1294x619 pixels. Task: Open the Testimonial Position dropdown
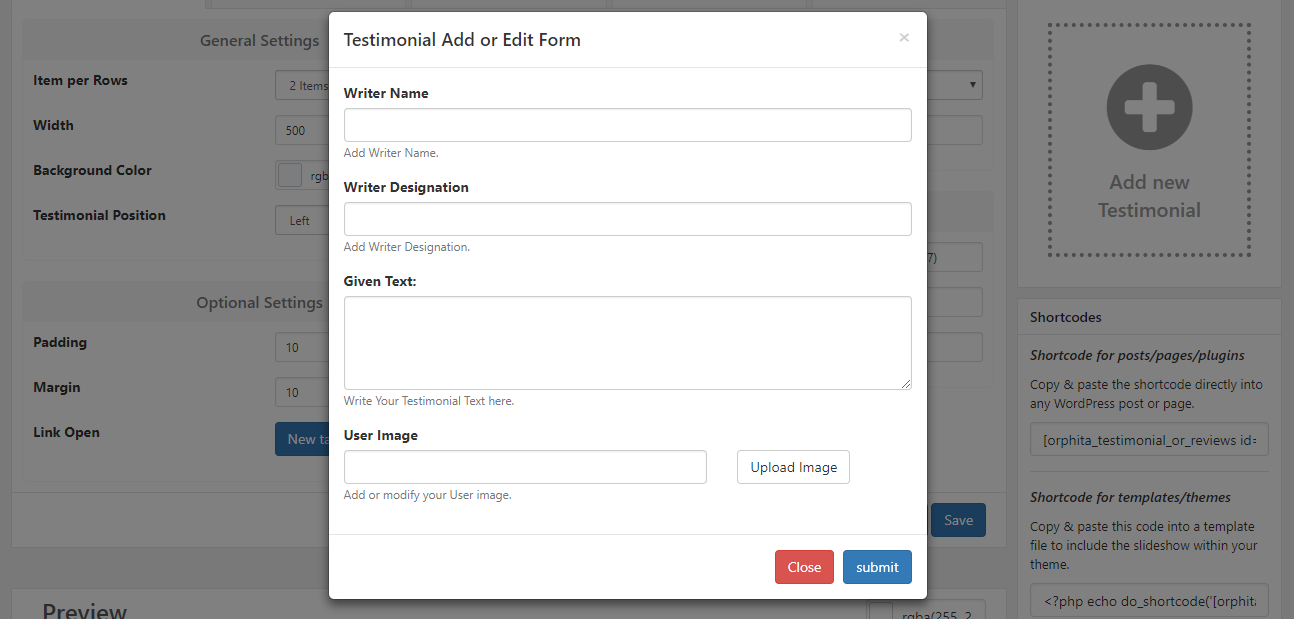303,220
